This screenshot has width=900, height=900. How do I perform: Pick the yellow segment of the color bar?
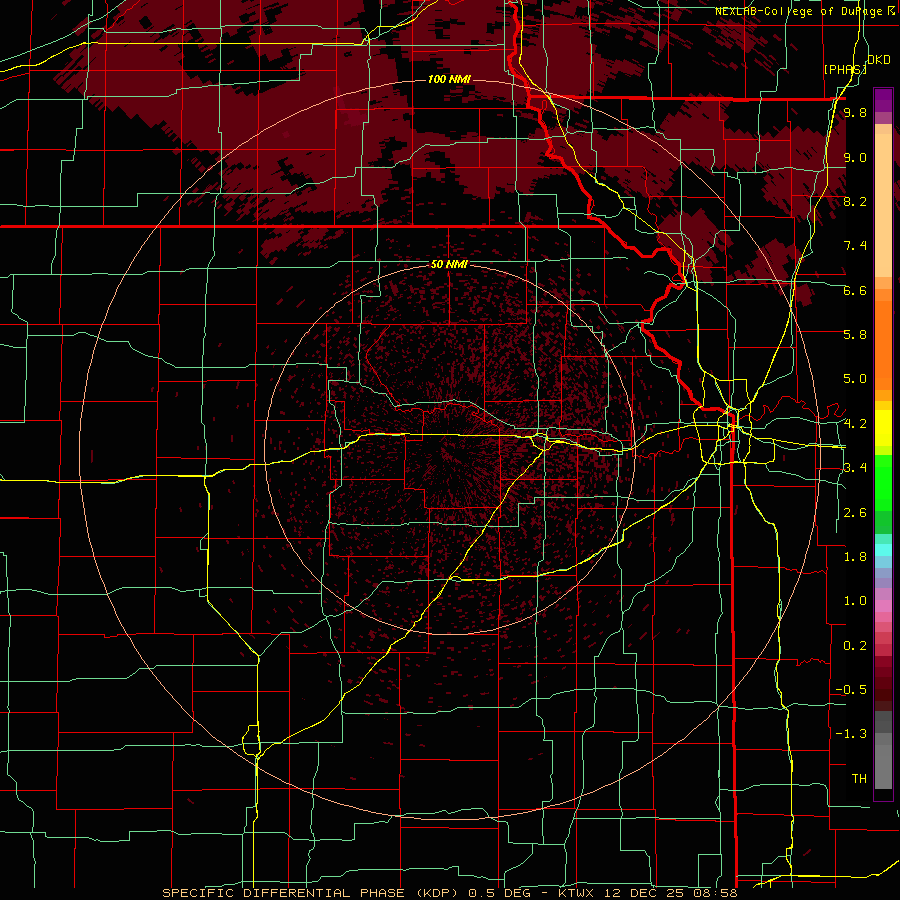pyautogui.click(x=883, y=428)
